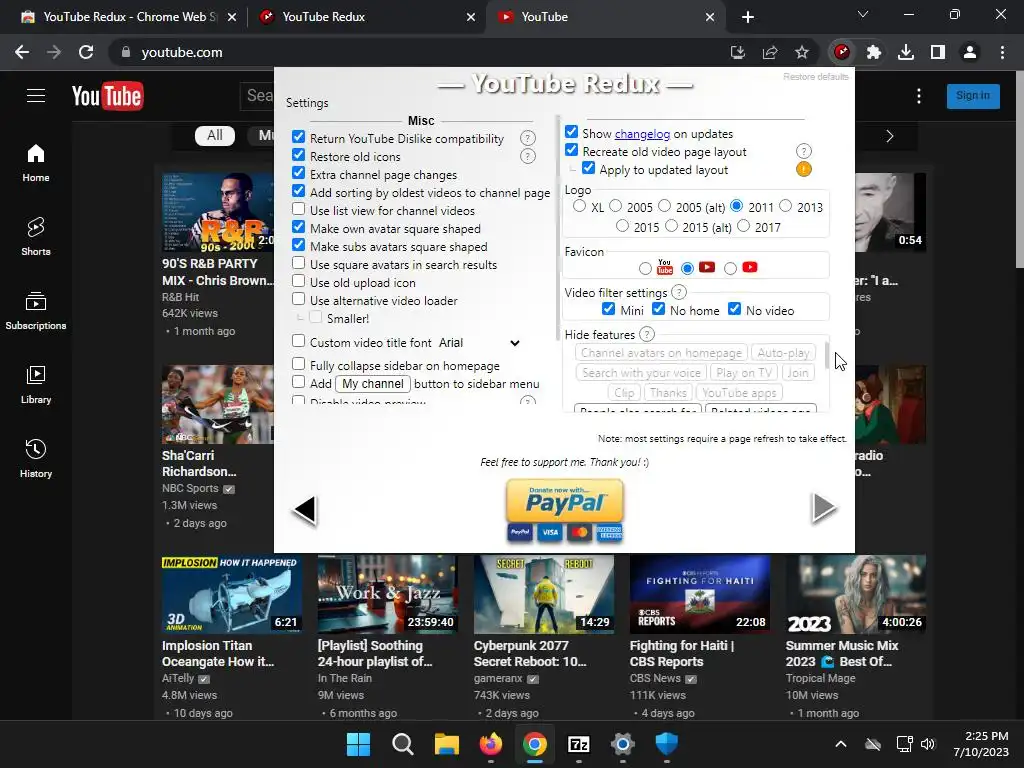The height and width of the screenshot is (768, 1024).
Task: Toggle Channel avatars on homepage hide feature
Action: [661, 353]
